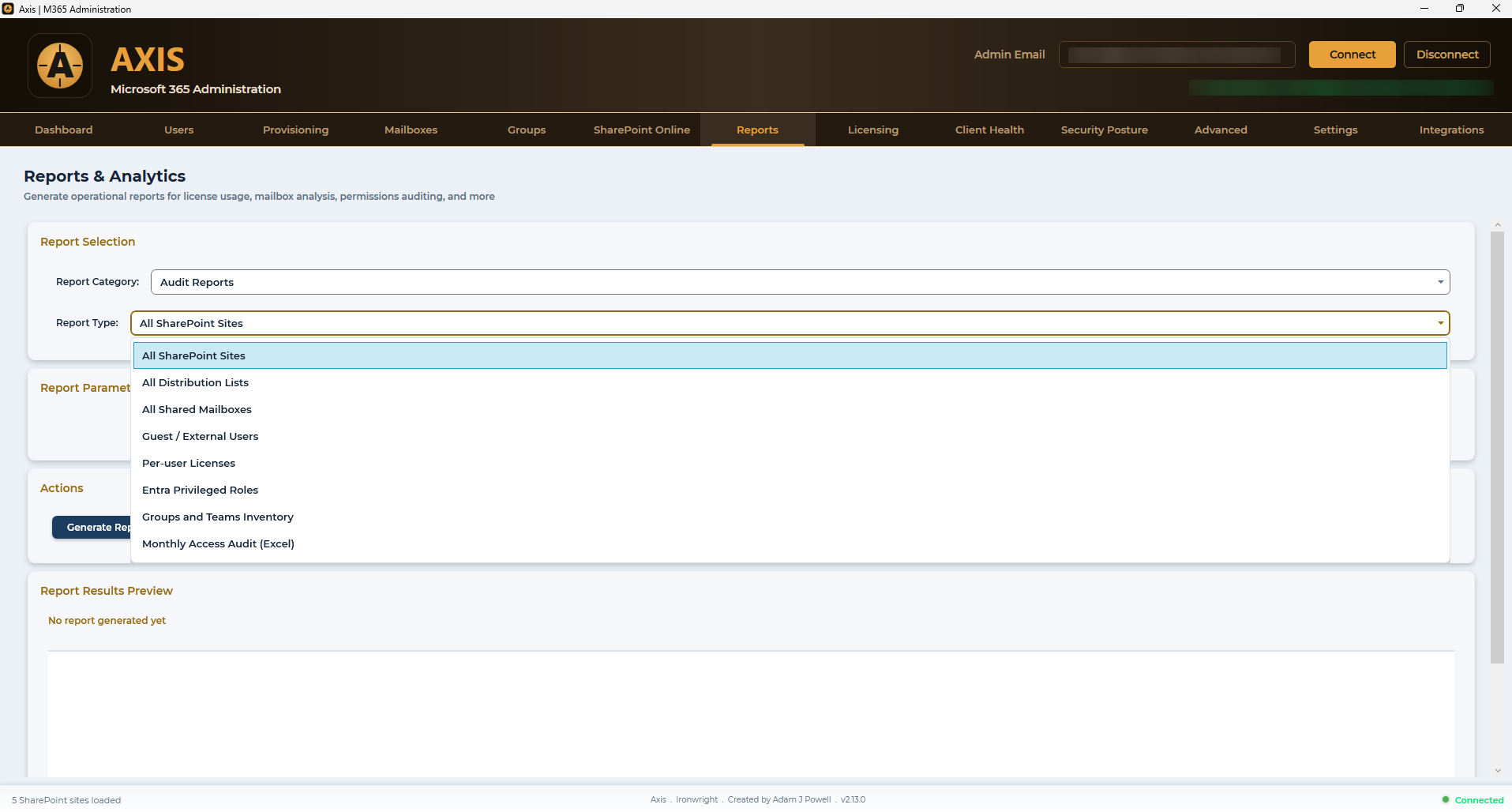Click 'No report generated yet' text
The height and width of the screenshot is (812, 1512).
(107, 620)
